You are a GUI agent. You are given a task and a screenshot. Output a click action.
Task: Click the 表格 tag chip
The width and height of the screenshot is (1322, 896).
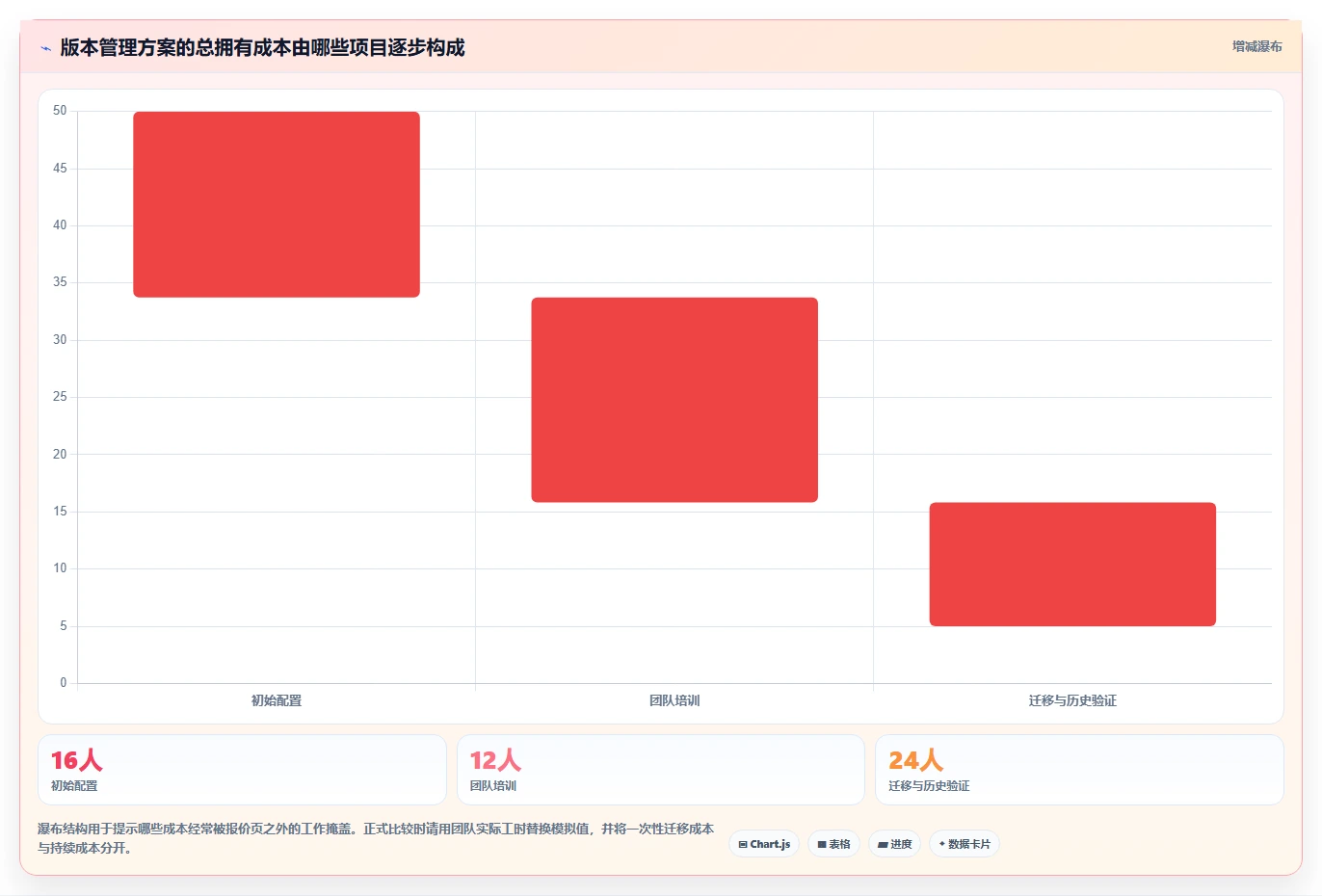pyautogui.click(x=834, y=844)
